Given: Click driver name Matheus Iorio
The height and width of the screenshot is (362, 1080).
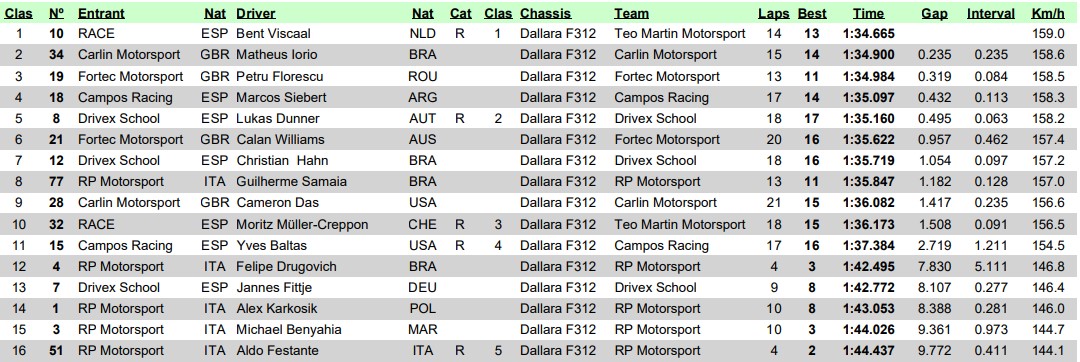Looking at the screenshot, I should (x=279, y=55).
